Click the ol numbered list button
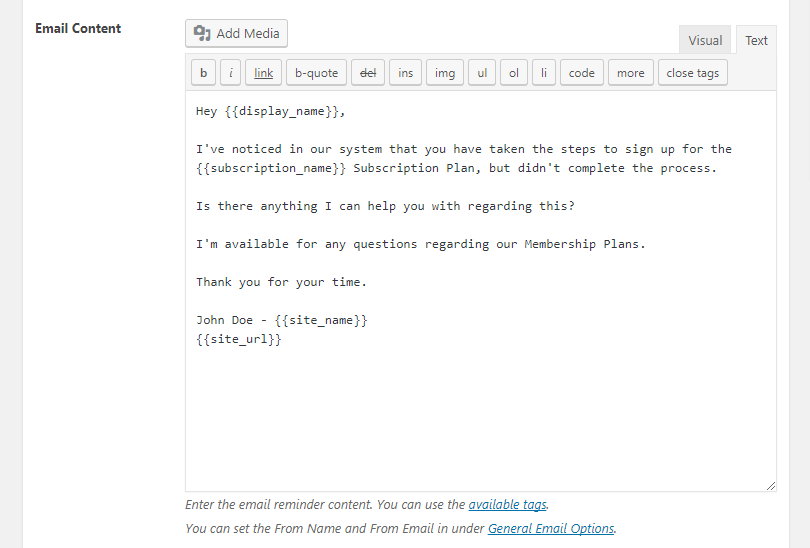Viewport: 810px width, 548px height. (514, 73)
